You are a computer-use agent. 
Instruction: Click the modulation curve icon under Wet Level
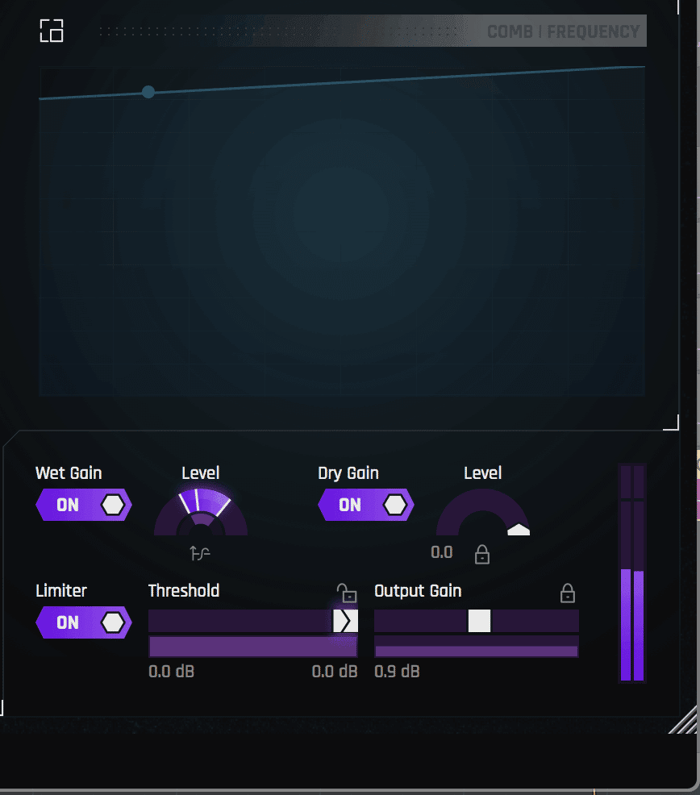point(200,553)
